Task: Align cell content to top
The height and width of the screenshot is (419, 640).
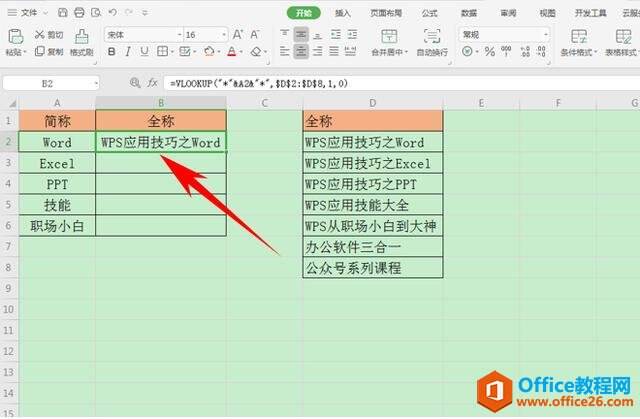Action: coord(285,34)
